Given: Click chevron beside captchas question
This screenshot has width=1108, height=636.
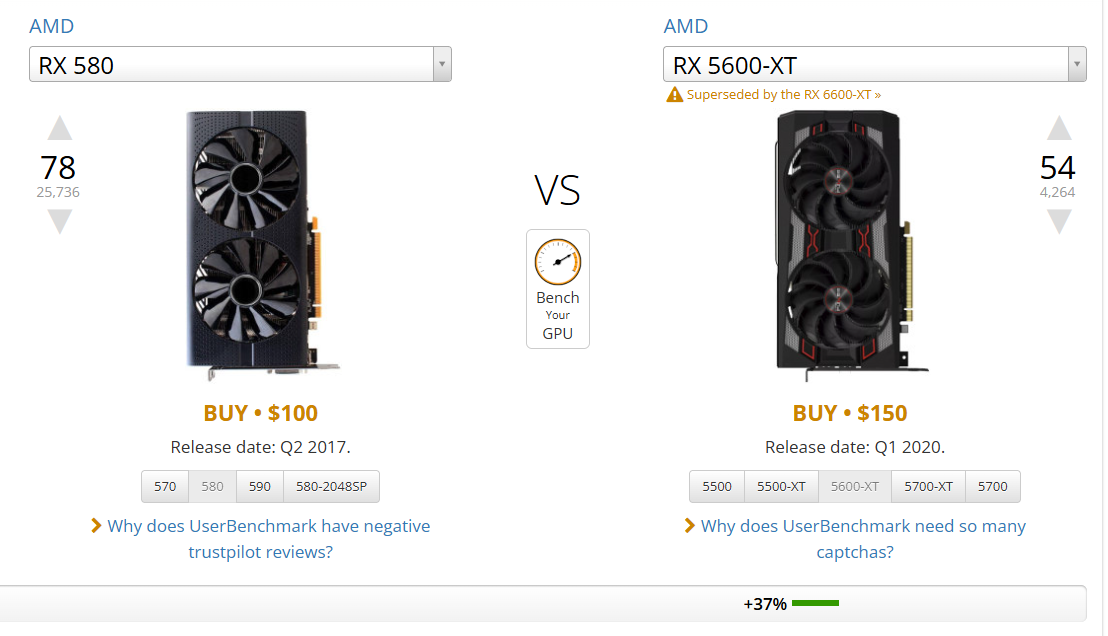Looking at the screenshot, I should 690,525.
